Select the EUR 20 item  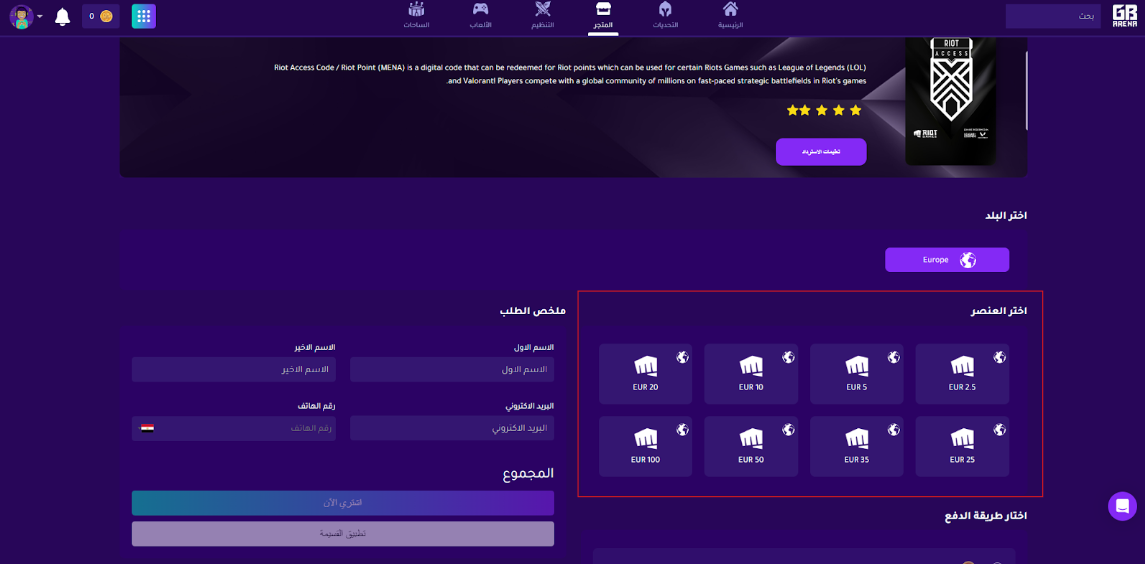tap(646, 373)
